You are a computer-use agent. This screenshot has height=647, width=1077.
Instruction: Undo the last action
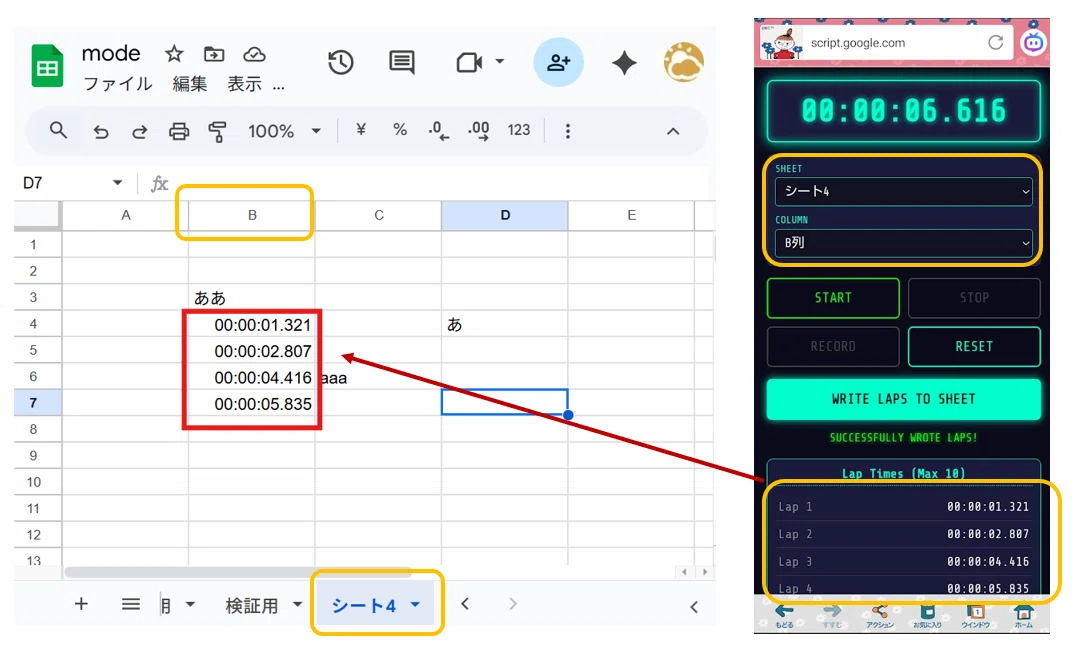click(x=101, y=131)
